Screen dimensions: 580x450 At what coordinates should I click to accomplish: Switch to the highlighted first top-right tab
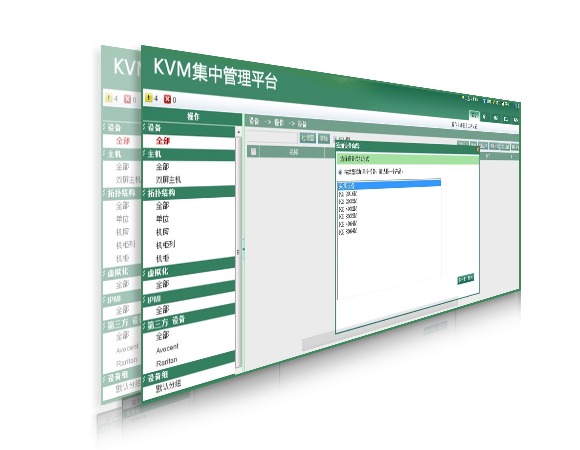tap(474, 116)
